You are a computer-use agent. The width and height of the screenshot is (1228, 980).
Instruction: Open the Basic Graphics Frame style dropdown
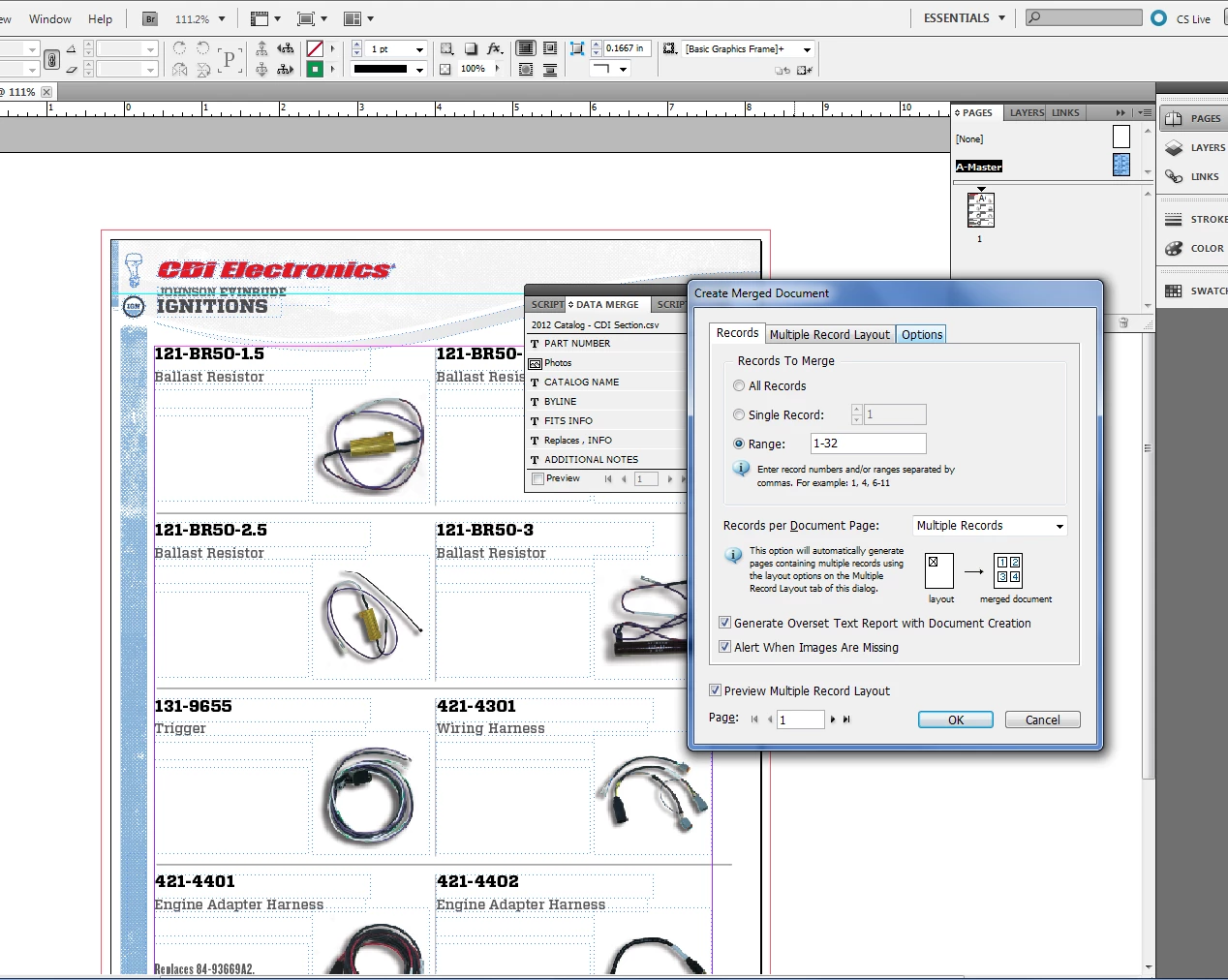(807, 49)
